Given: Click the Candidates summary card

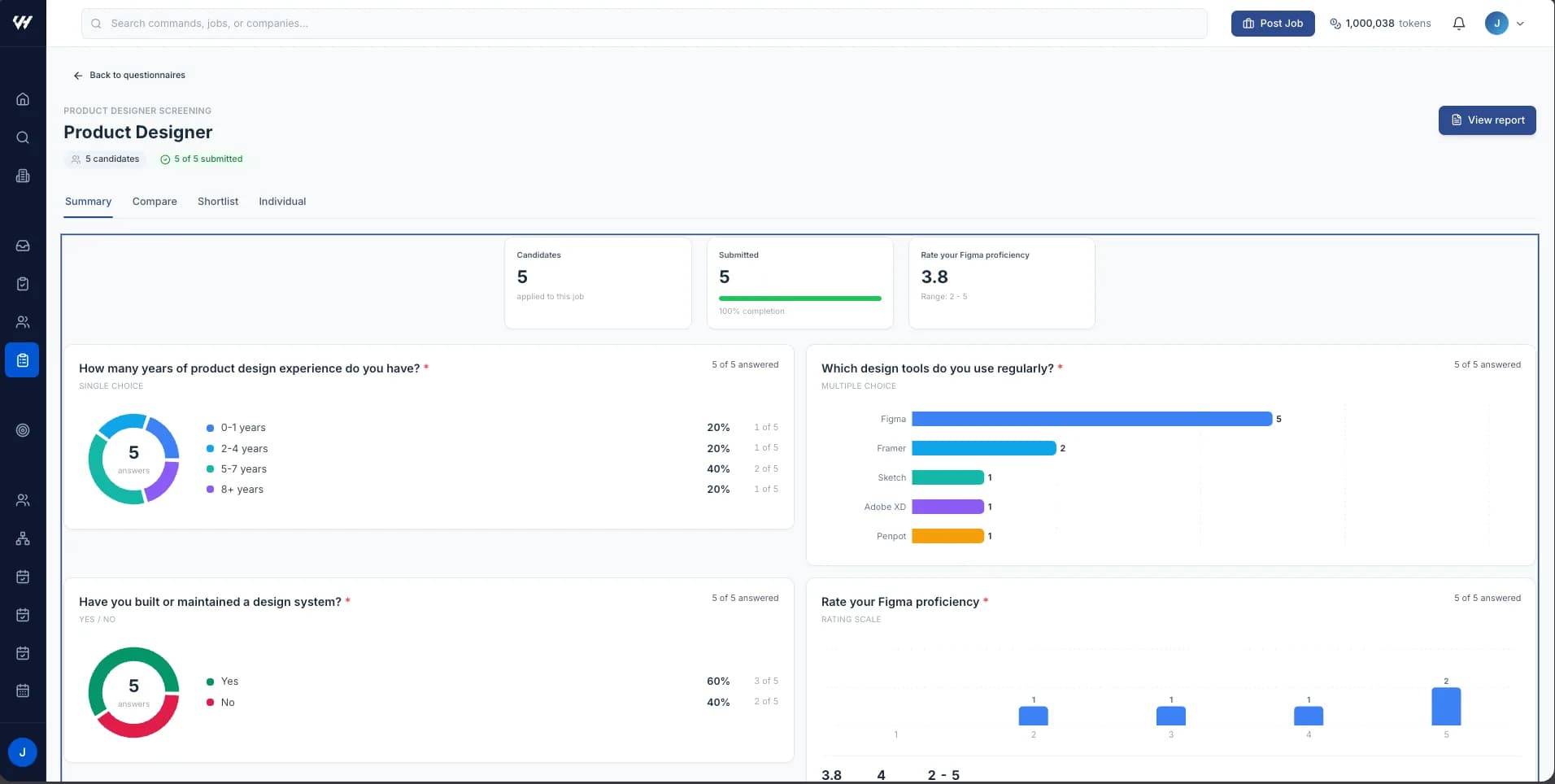Looking at the screenshot, I should pyautogui.click(x=598, y=283).
